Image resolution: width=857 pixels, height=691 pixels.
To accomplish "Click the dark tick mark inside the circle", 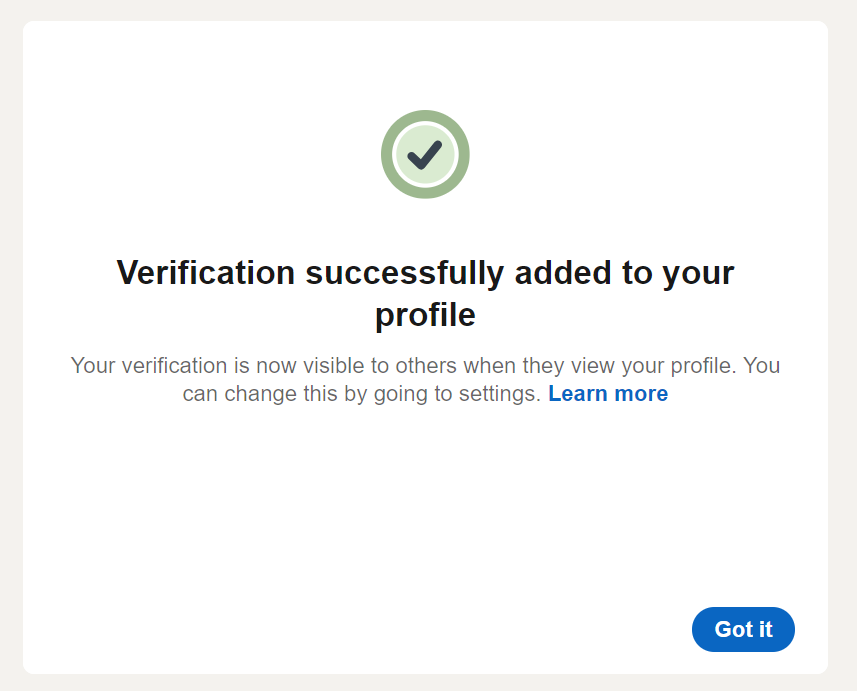I will (x=425, y=154).
